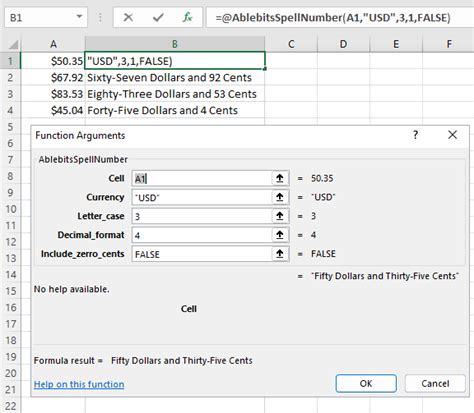Collapse dialog via Currency field arrow button
The width and height of the screenshot is (474, 413).
pyautogui.click(x=280, y=197)
